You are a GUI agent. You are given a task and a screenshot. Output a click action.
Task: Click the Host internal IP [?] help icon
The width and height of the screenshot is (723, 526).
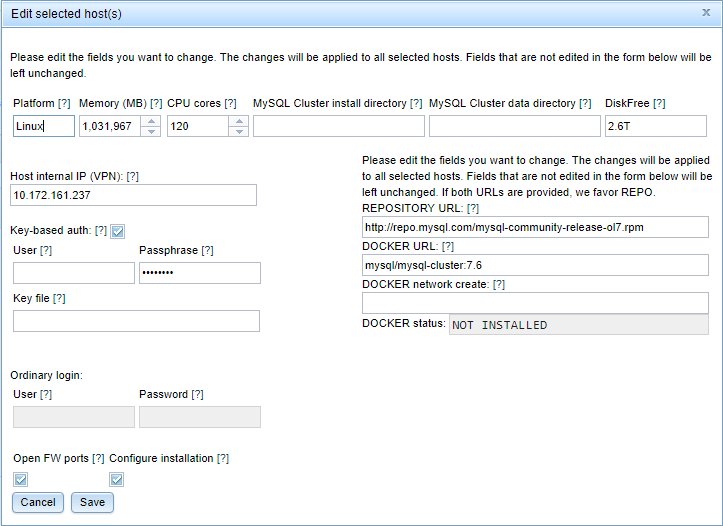pyautogui.click(x=133, y=176)
